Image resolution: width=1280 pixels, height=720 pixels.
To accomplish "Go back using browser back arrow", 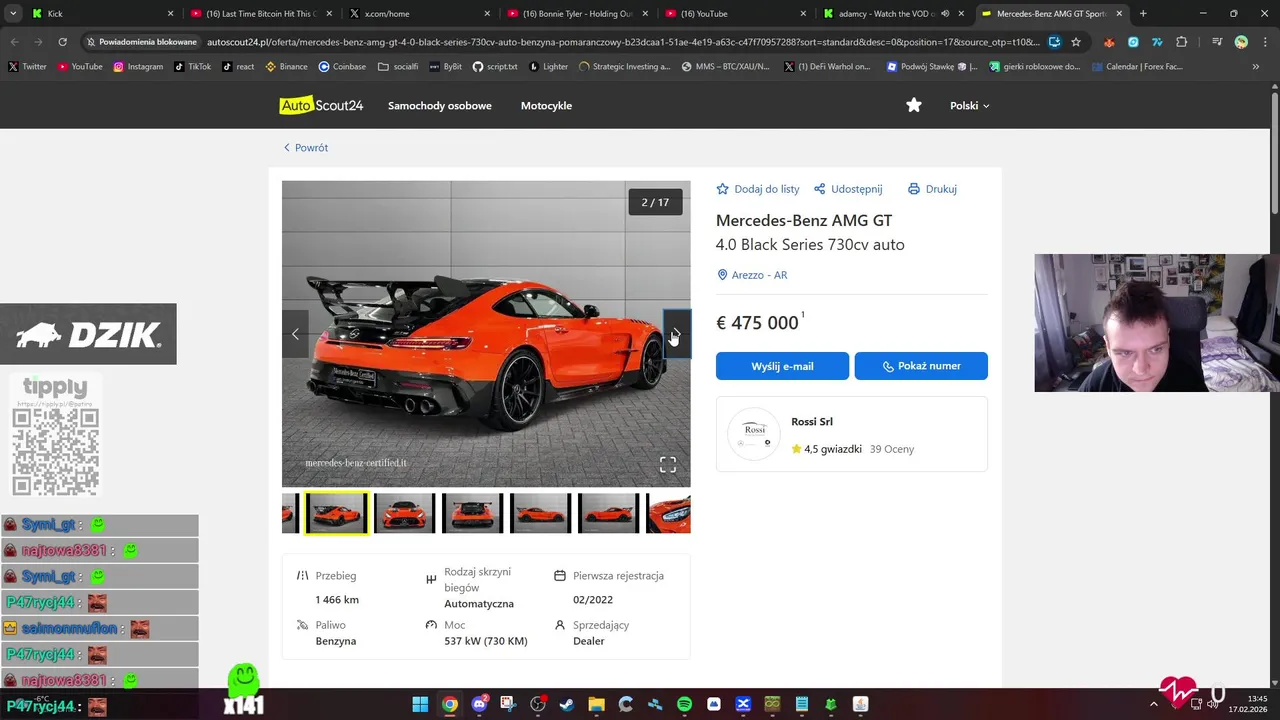I will pyautogui.click(x=14, y=42).
